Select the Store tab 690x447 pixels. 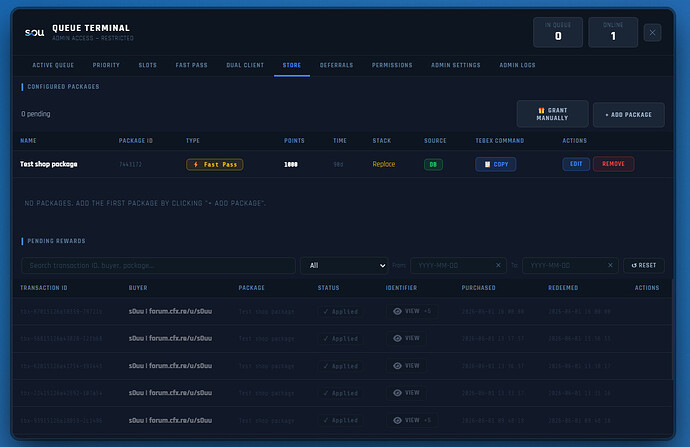click(x=292, y=65)
